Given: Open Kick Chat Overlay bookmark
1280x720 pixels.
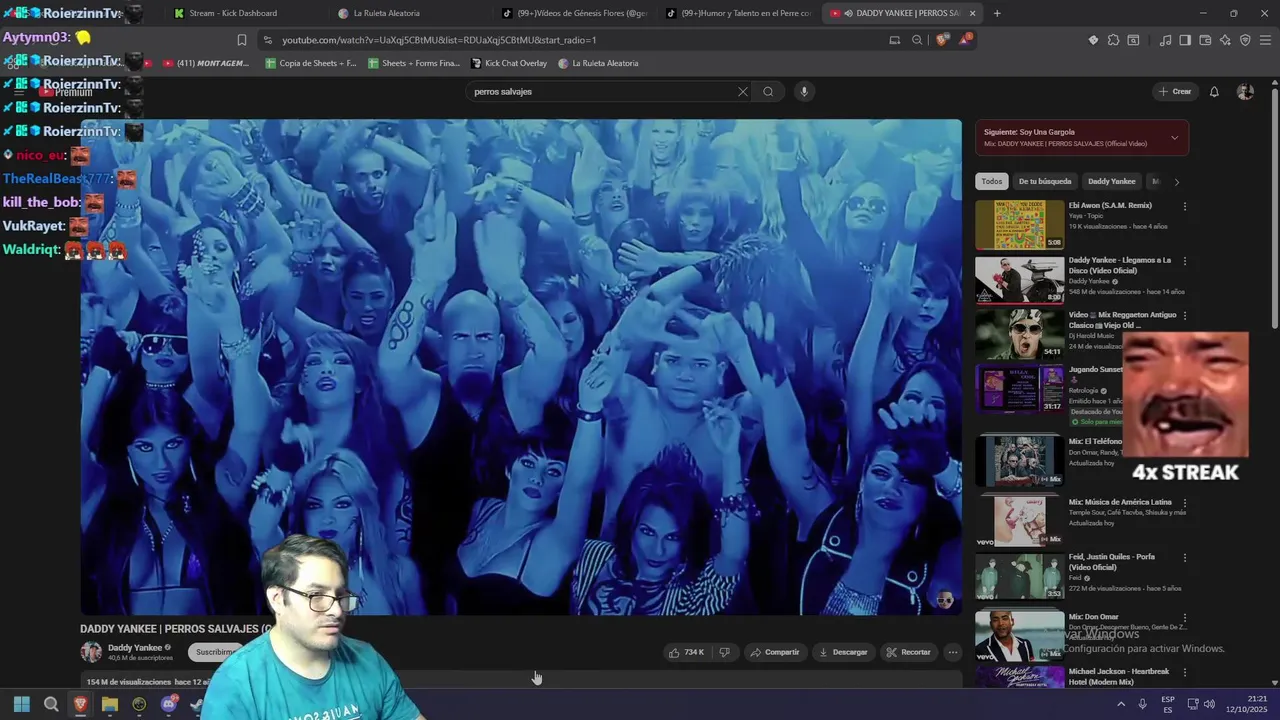Looking at the screenshot, I should point(508,63).
